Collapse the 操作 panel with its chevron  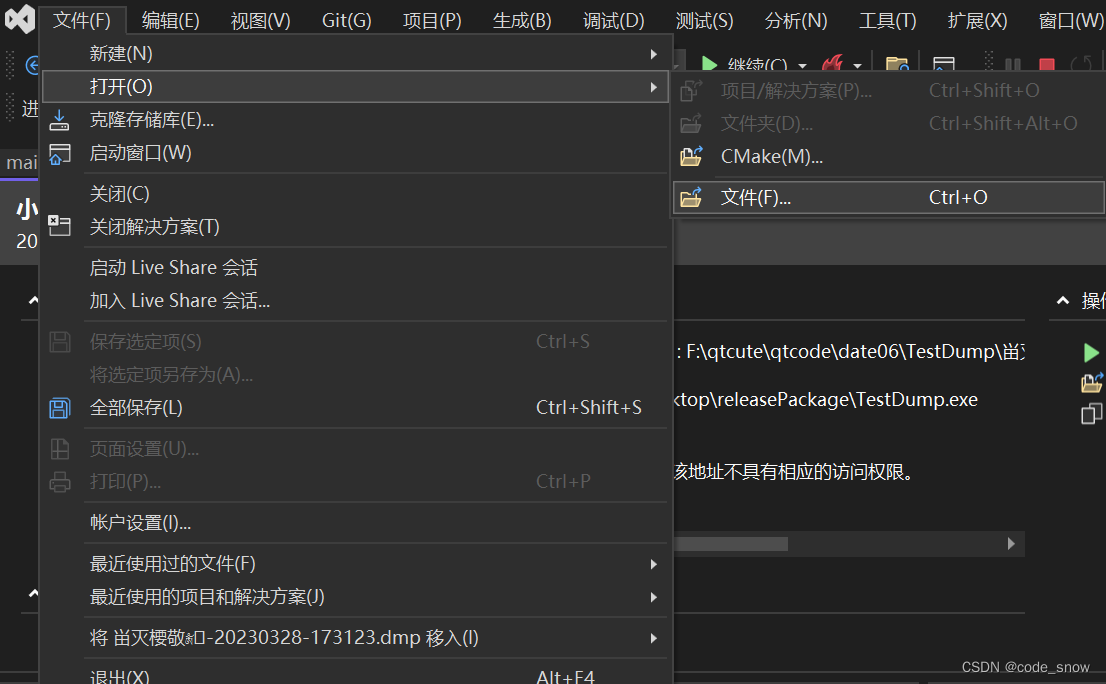click(x=1063, y=300)
